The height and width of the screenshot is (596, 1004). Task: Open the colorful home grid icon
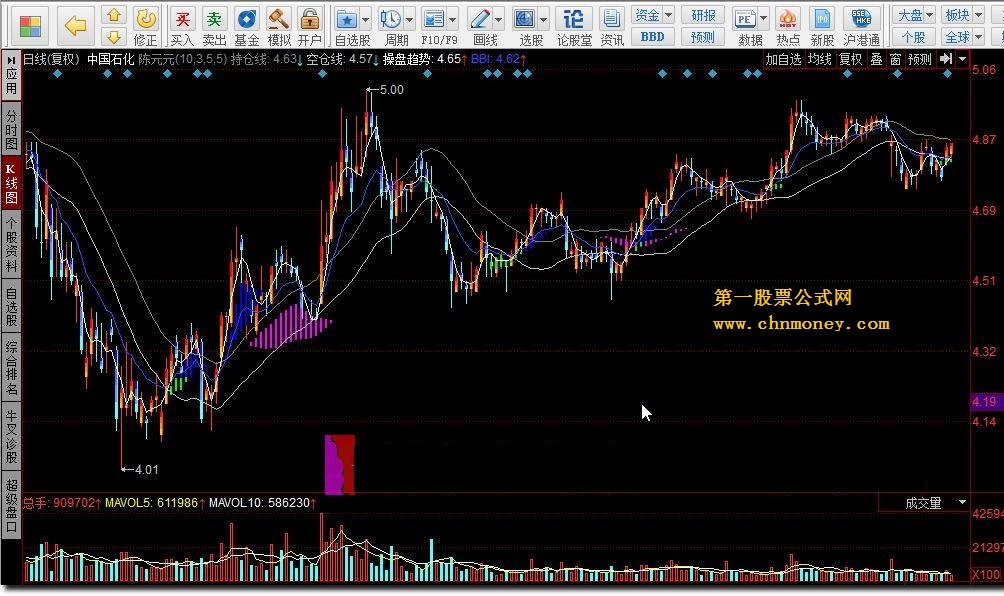pos(29,26)
